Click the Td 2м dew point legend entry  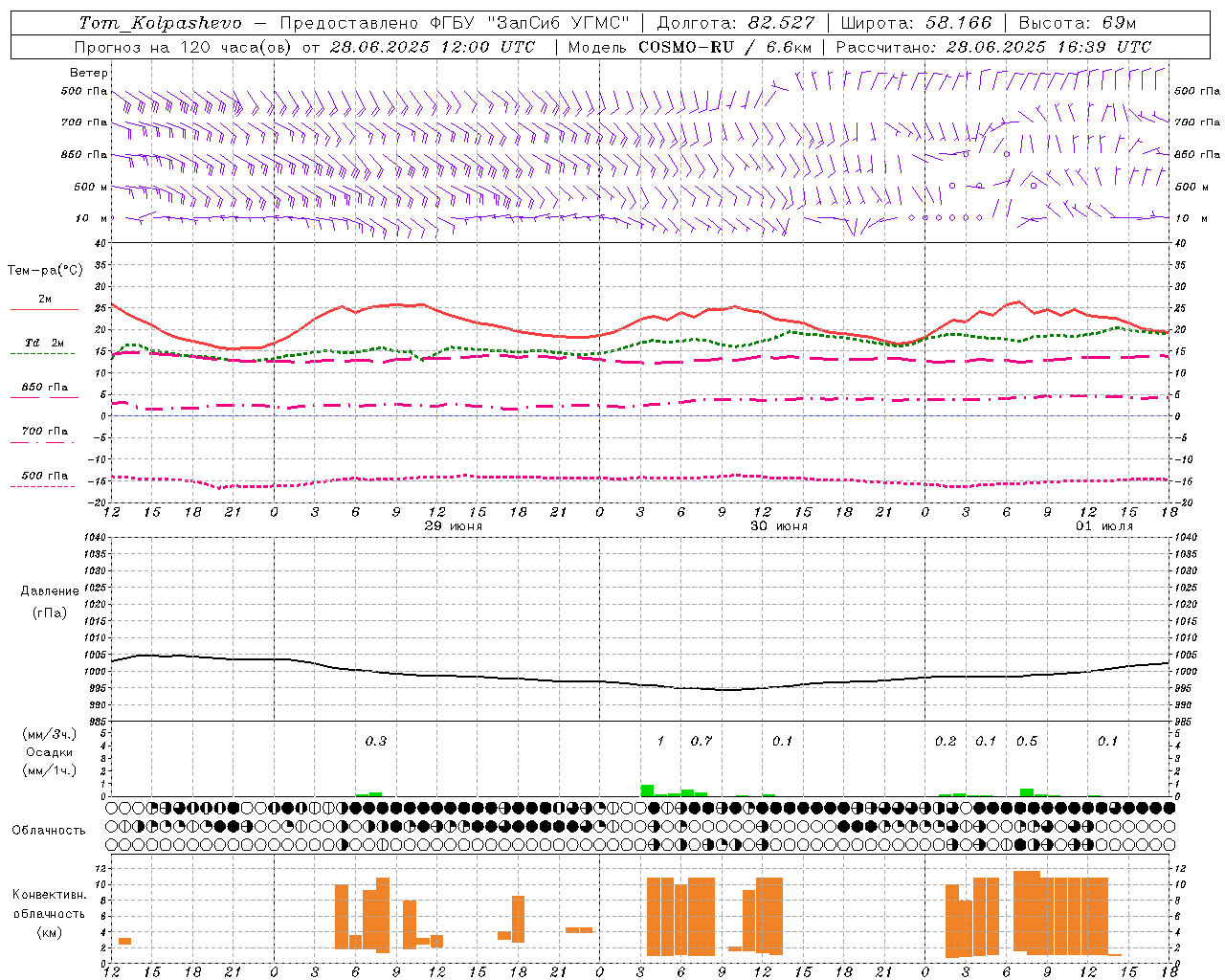pyautogui.click(x=44, y=346)
